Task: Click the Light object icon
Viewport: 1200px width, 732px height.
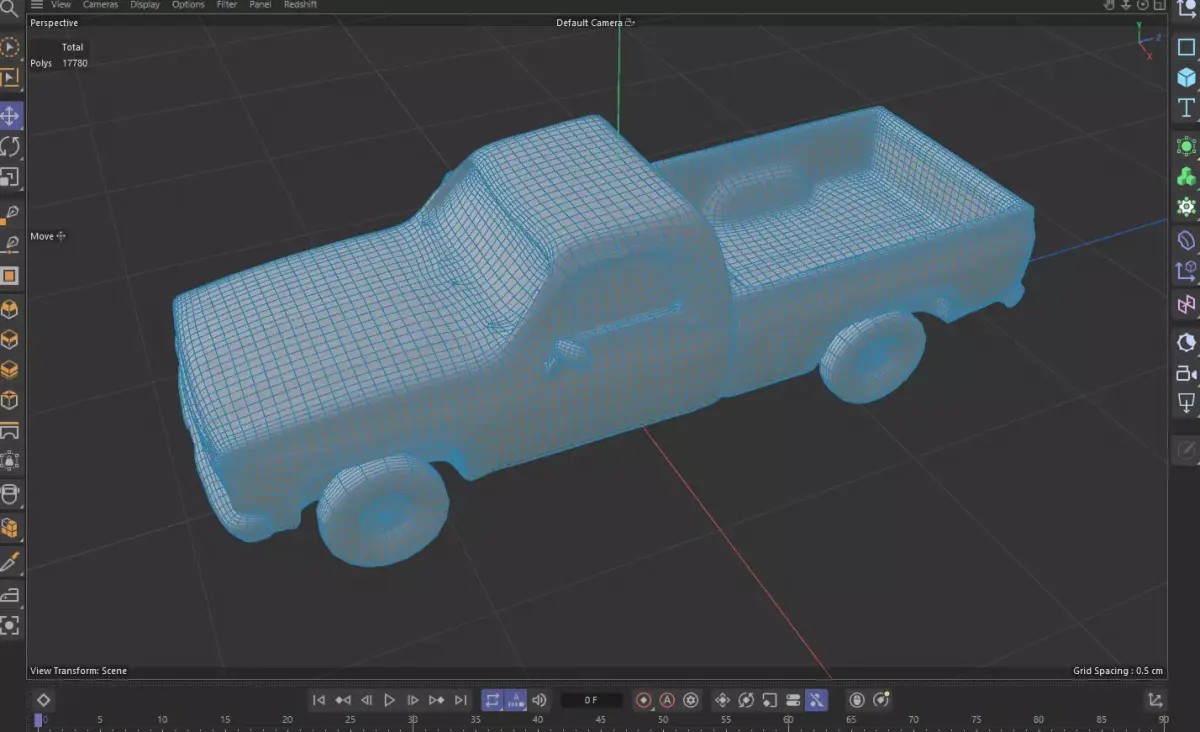Action: [1186, 403]
